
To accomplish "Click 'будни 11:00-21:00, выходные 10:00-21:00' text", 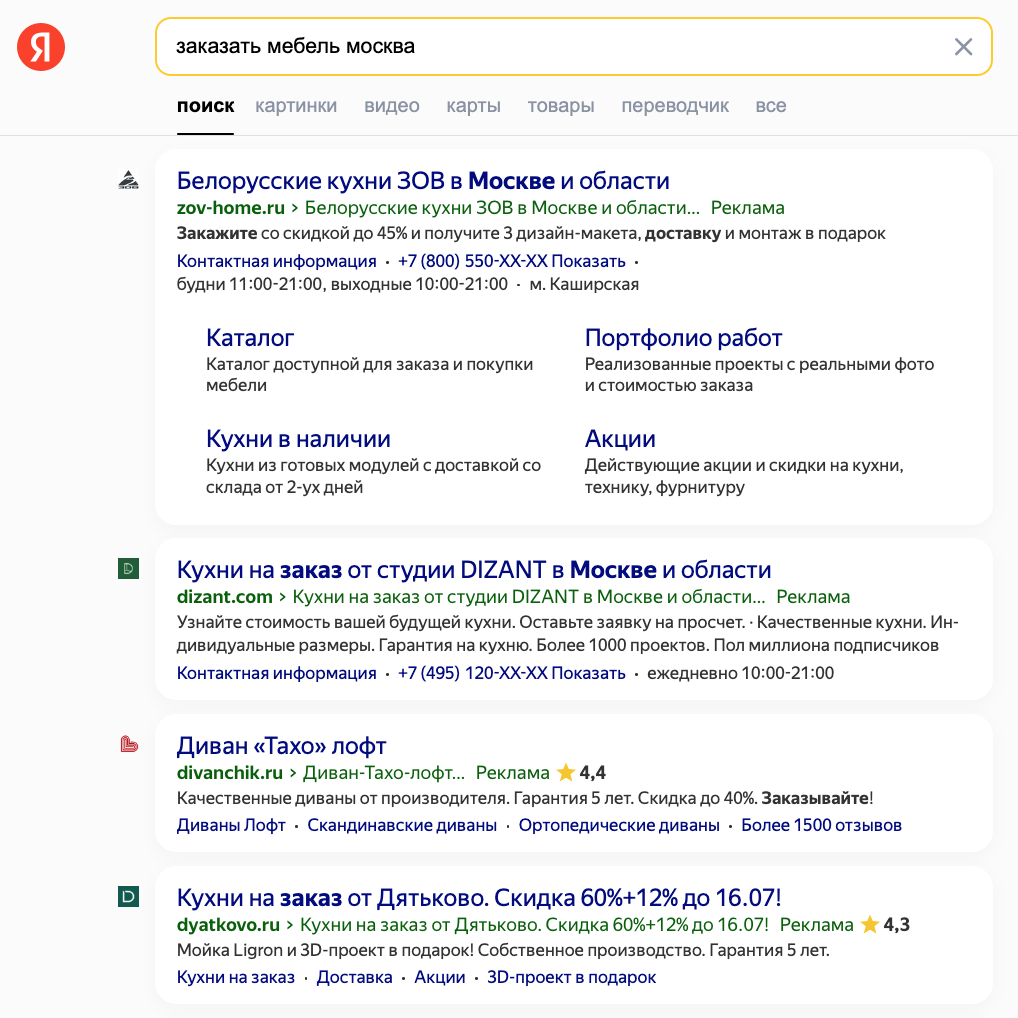I will 342,284.
